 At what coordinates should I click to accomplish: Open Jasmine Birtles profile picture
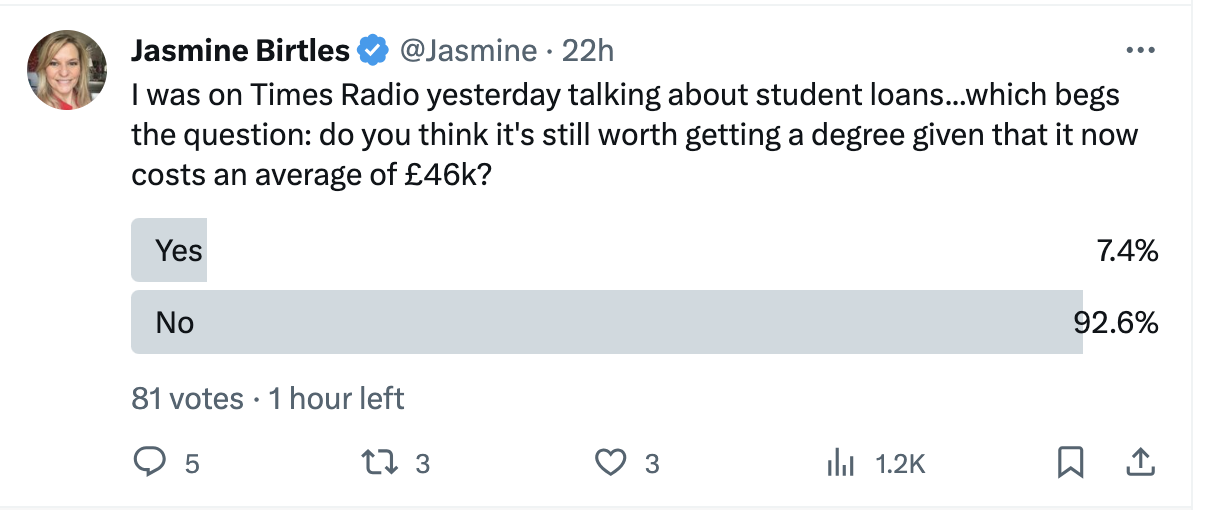pyautogui.click(x=67, y=70)
